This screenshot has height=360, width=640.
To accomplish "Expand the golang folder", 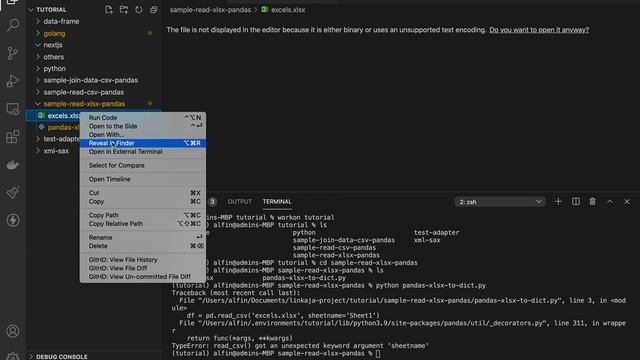I will coord(93,33).
